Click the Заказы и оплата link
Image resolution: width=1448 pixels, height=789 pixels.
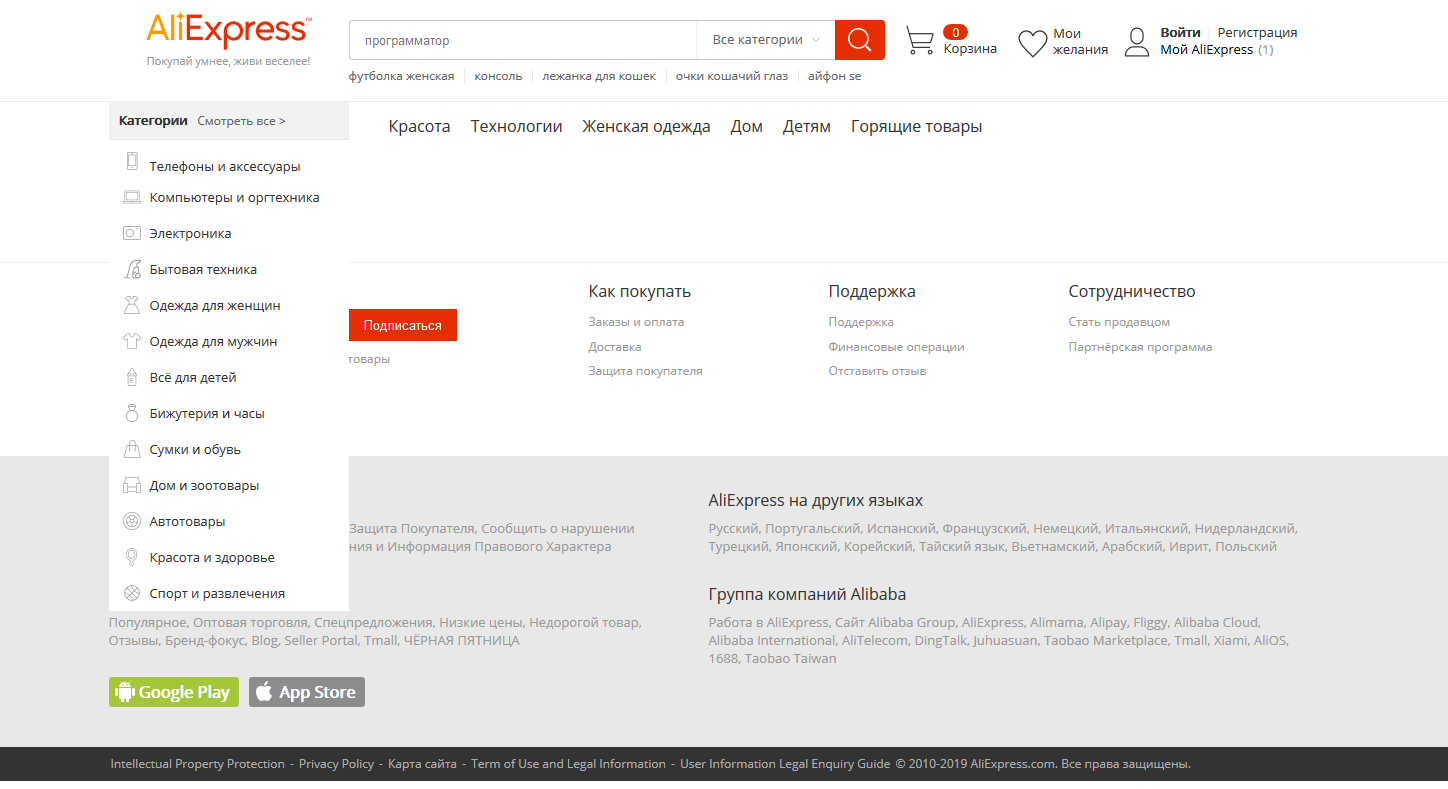coord(636,322)
